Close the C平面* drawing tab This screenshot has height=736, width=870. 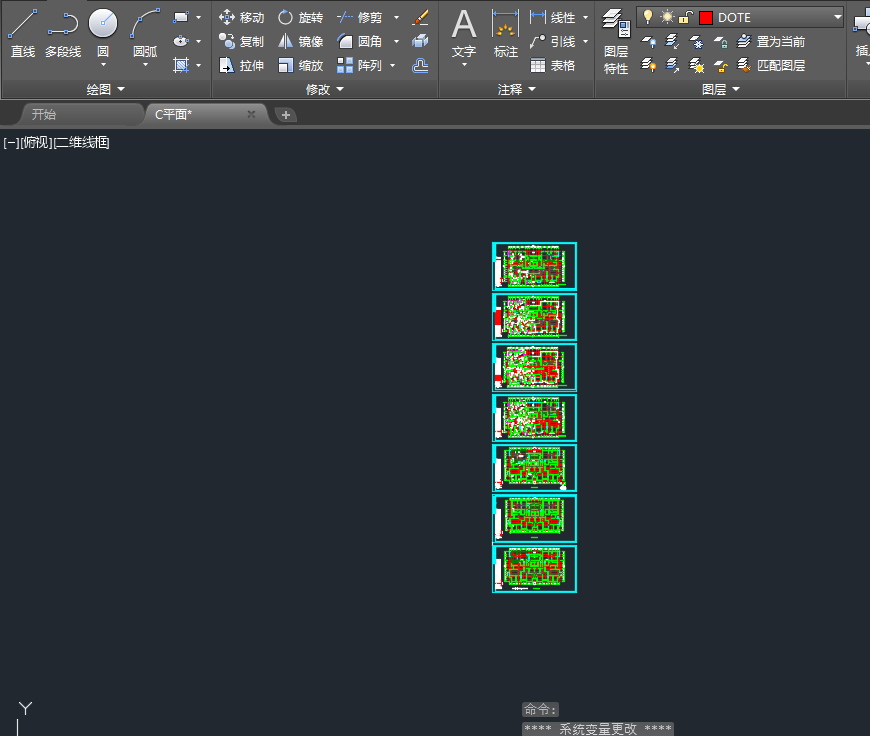251,114
